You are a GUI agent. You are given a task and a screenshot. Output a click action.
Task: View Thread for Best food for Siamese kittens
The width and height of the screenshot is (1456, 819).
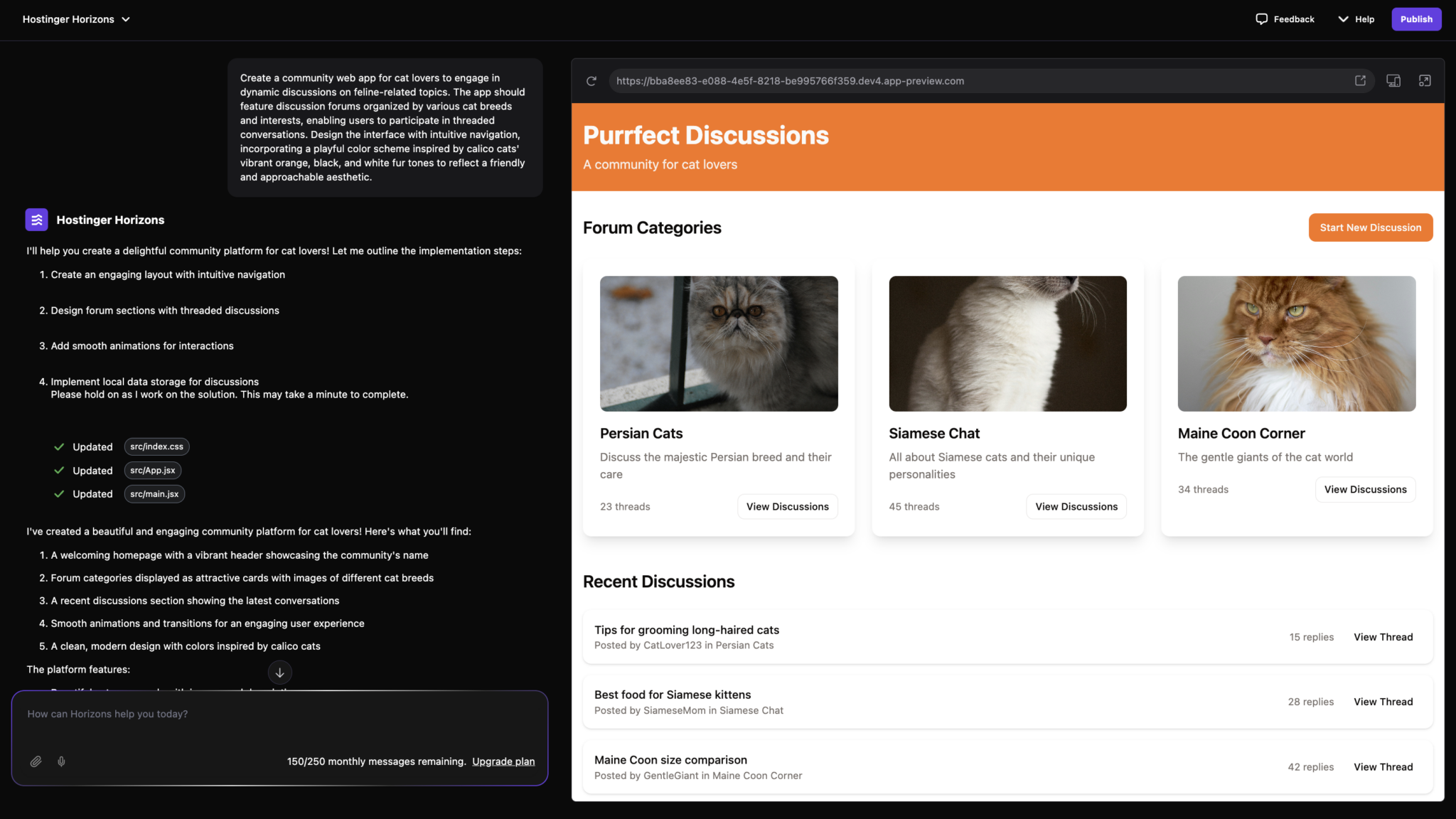1382,701
